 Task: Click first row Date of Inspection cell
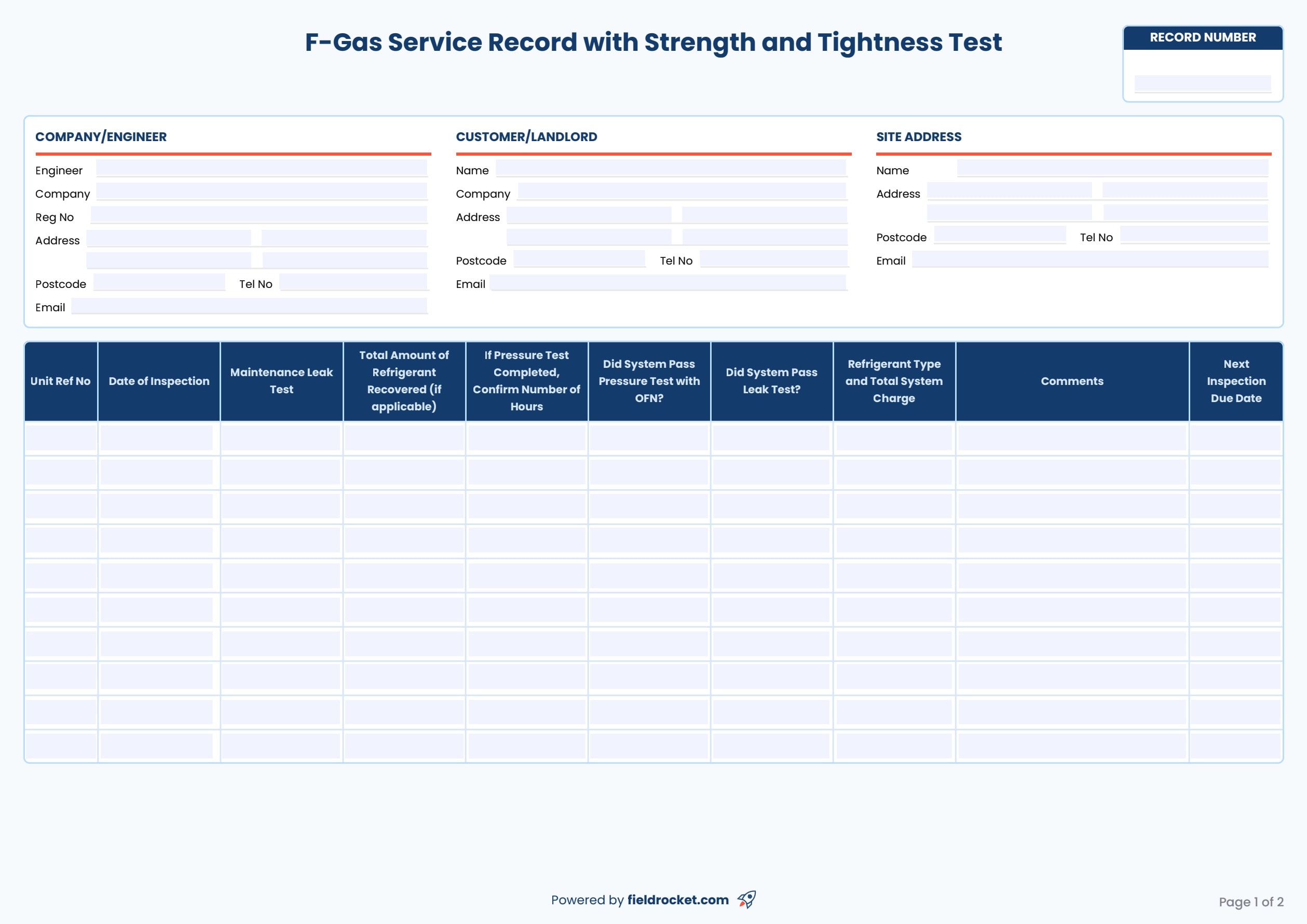tap(157, 438)
